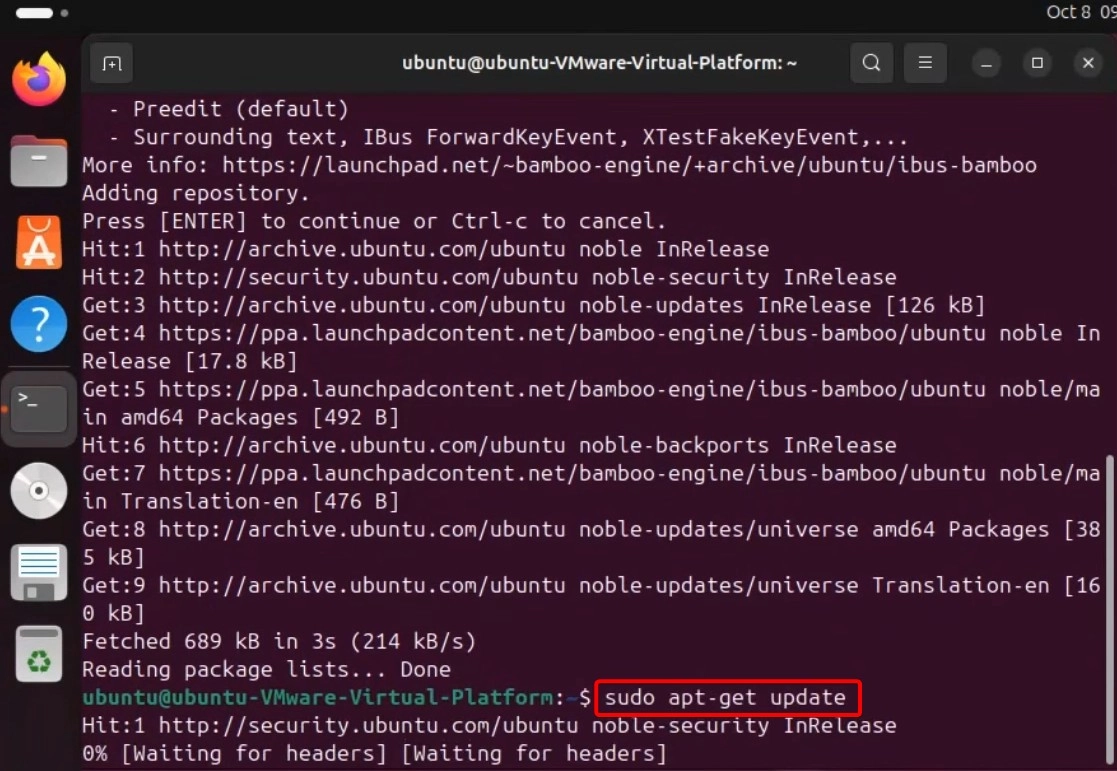Click 'Fetched 689 kB in 3s' line

pos(279,641)
